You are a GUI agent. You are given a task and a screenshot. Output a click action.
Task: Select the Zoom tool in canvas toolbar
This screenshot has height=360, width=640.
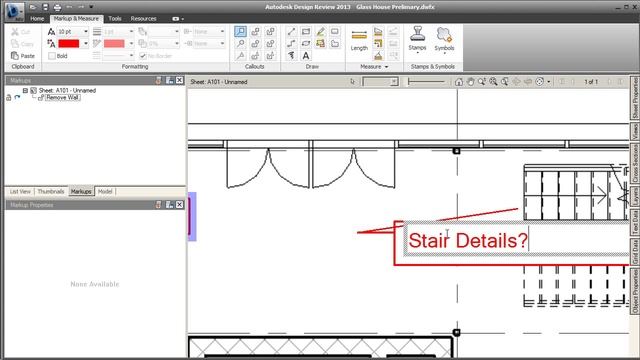[x=482, y=82]
